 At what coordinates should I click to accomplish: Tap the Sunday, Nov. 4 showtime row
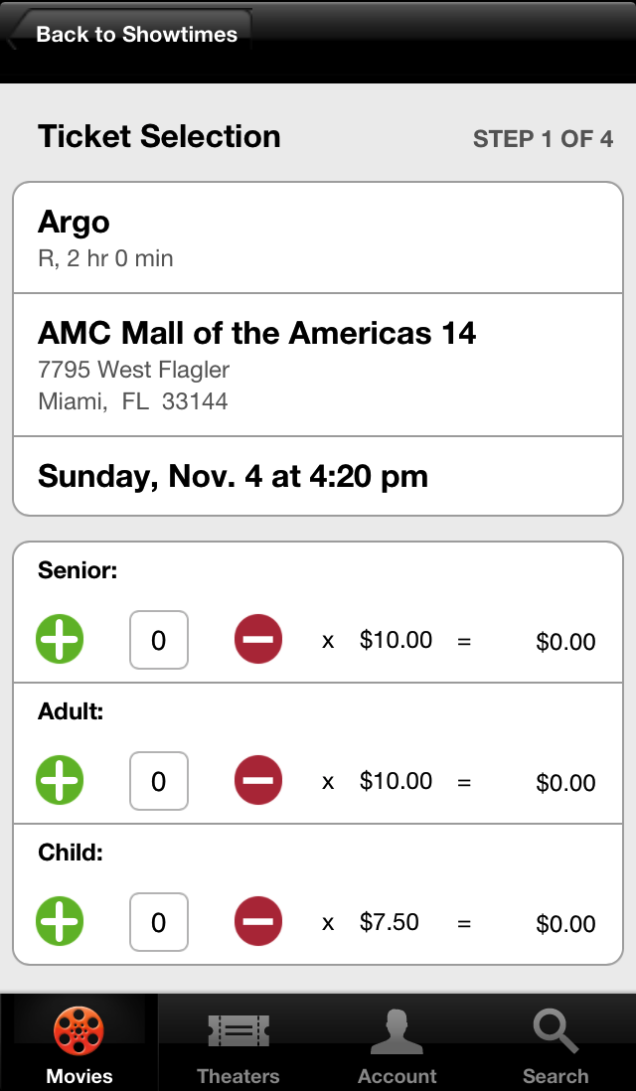(318, 477)
